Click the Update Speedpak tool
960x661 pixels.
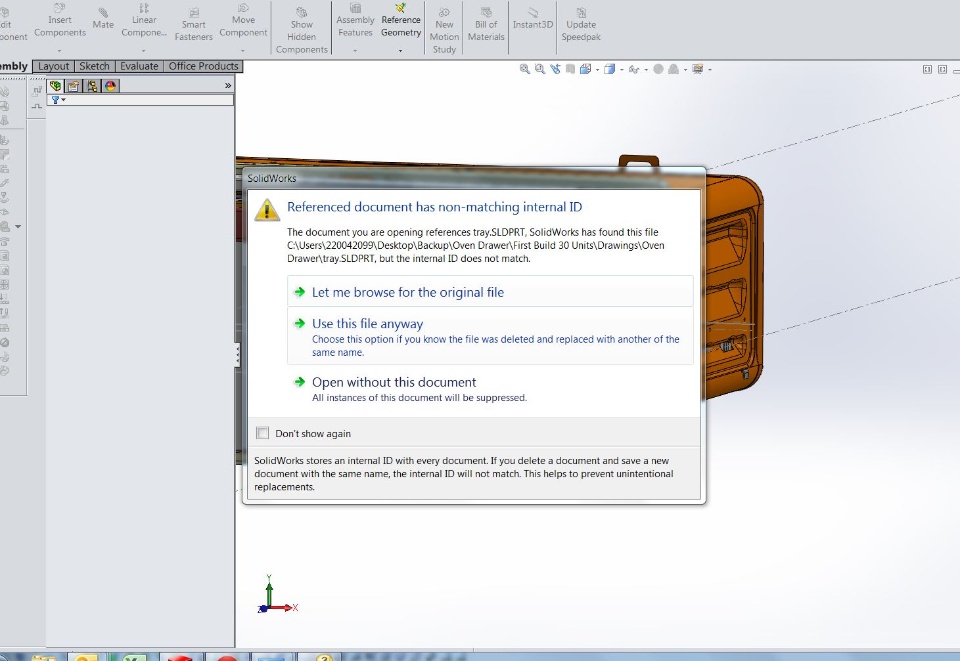[x=580, y=24]
